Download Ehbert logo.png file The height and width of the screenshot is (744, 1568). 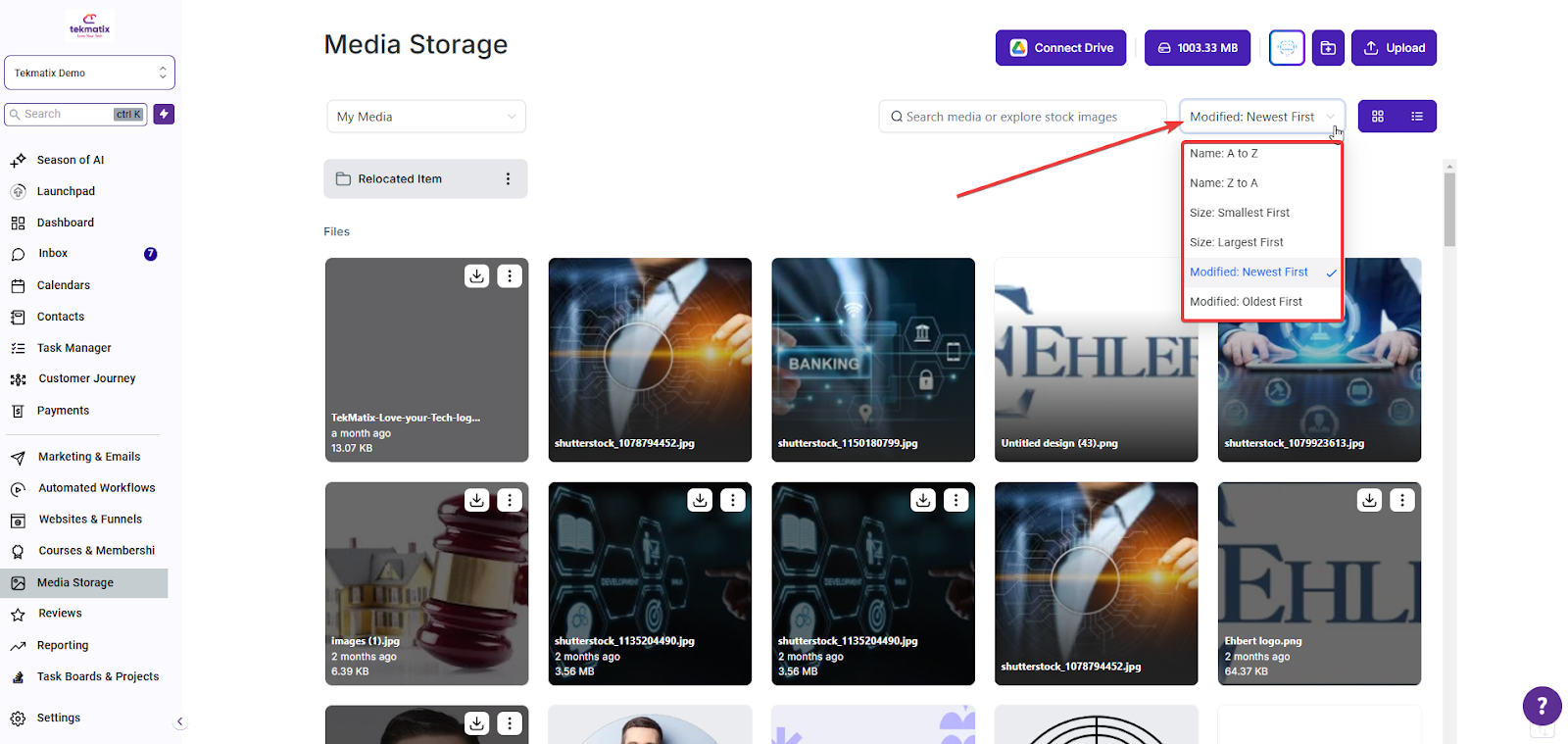click(x=1369, y=500)
